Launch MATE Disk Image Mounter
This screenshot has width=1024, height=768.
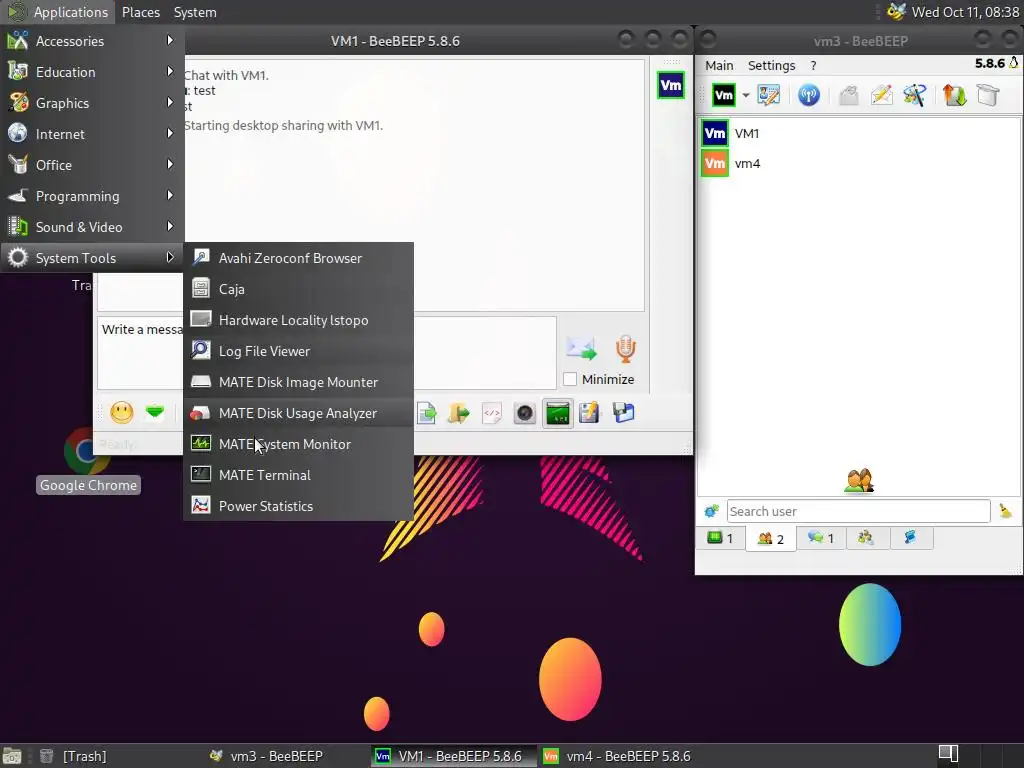(x=298, y=382)
